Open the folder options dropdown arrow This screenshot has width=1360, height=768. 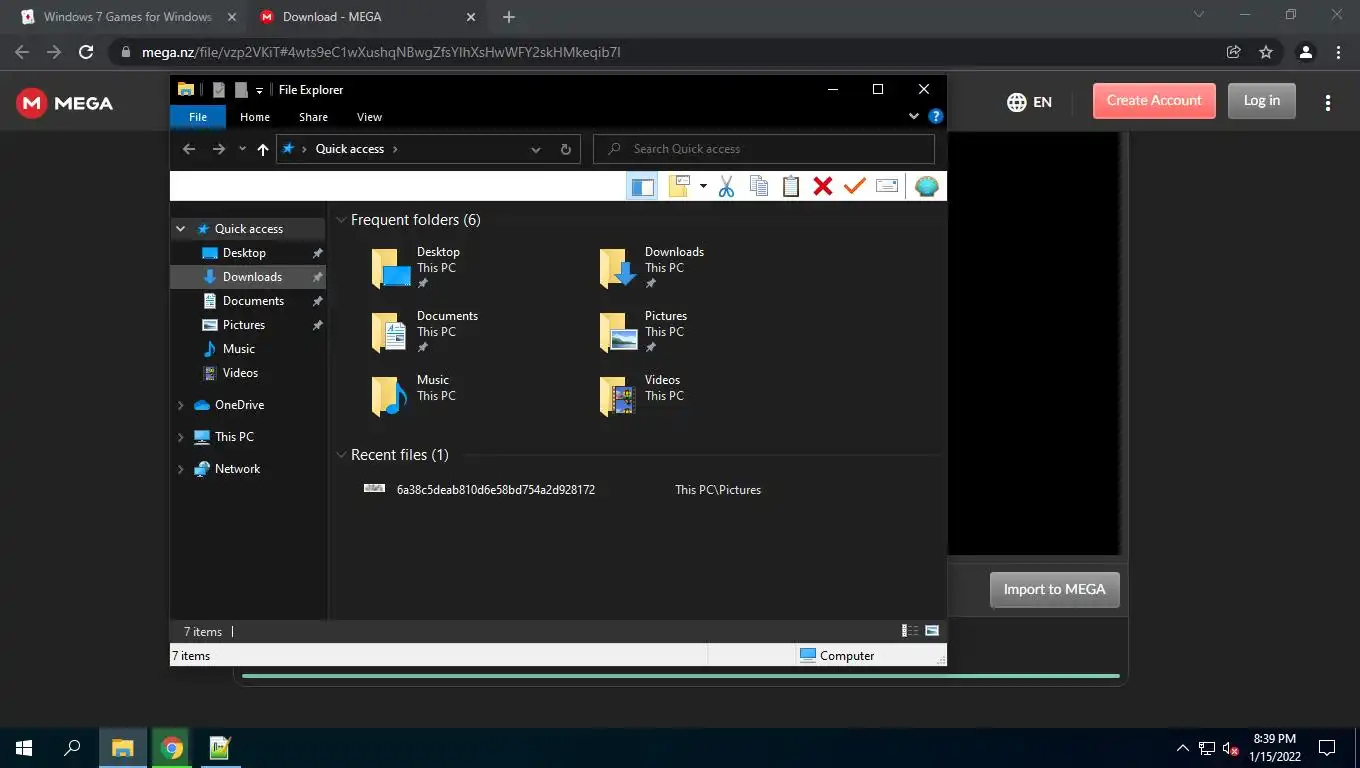coord(703,186)
